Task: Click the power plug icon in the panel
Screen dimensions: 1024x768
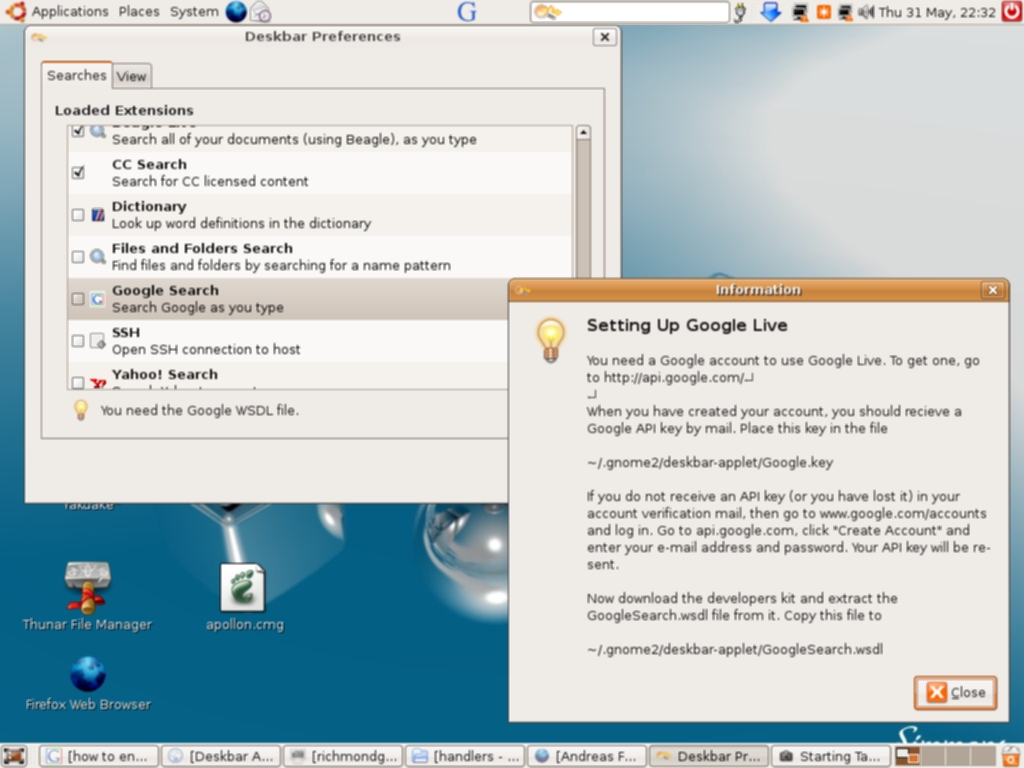Action: click(740, 12)
